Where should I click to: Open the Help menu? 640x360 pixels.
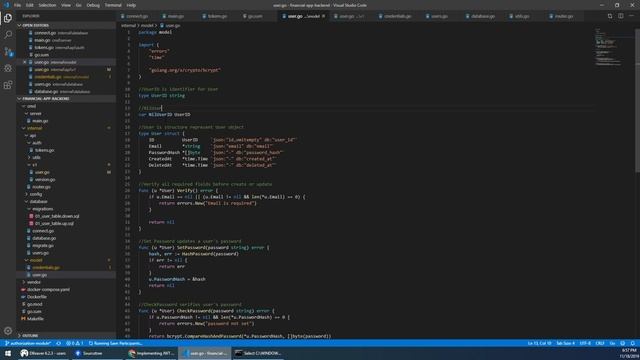tap(131, 5)
